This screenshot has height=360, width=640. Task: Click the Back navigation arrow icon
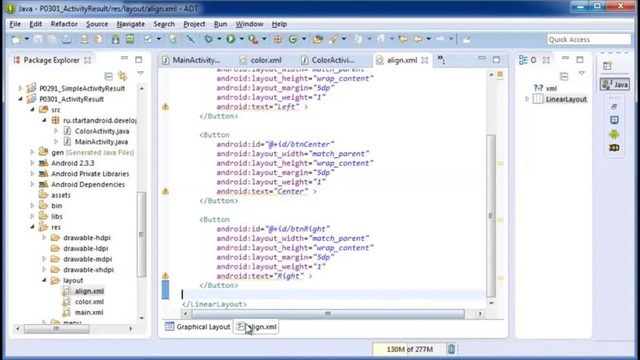pos(418,39)
